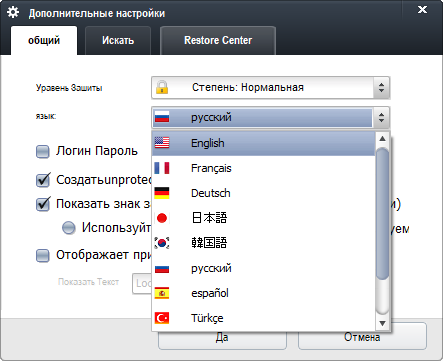Open the Степень: Нормальная dropdown
Image resolution: width=443 pixels, height=361 pixels.
(270, 88)
